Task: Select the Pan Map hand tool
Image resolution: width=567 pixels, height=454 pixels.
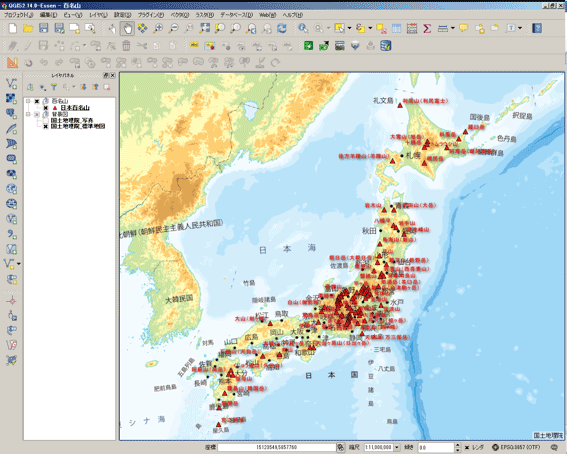Action: 127,29
